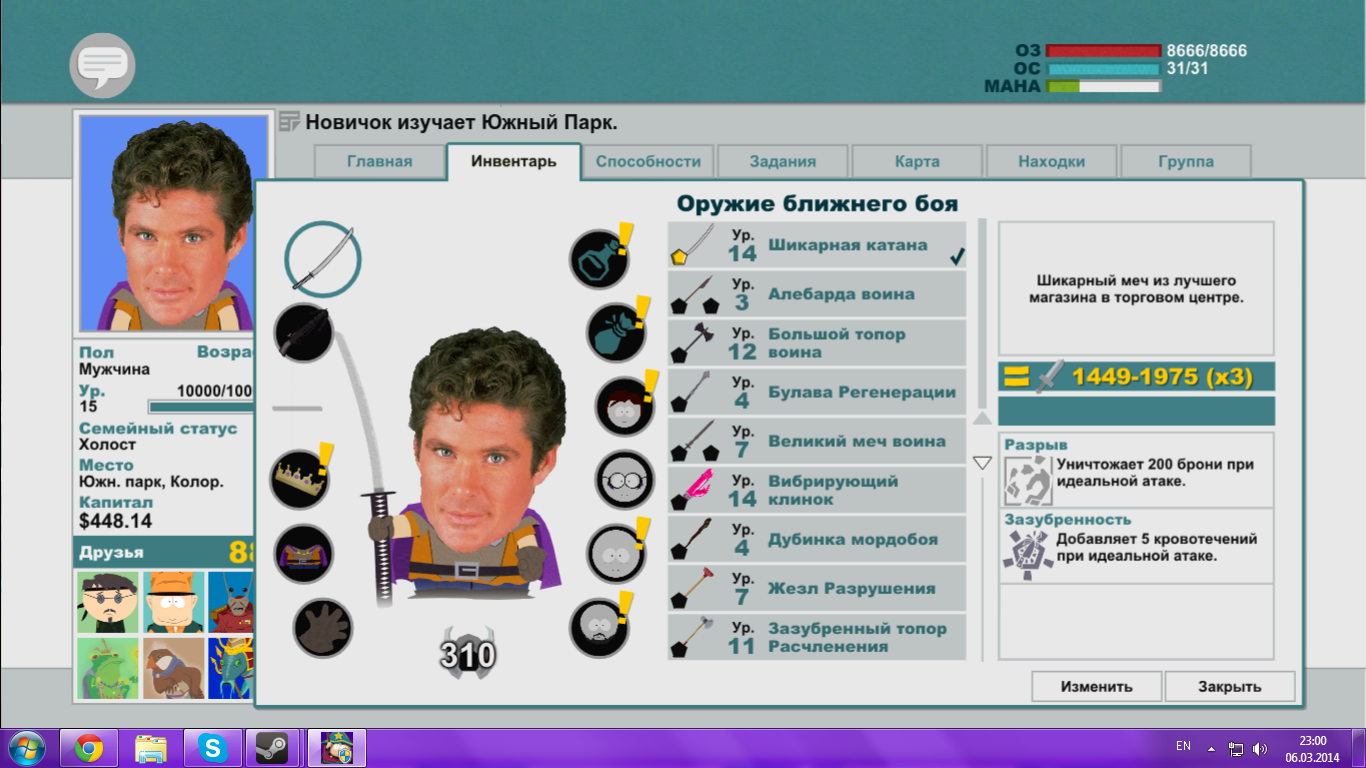Open the chat speech bubble icon
Screen dimensions: 1366x768
click(102, 66)
